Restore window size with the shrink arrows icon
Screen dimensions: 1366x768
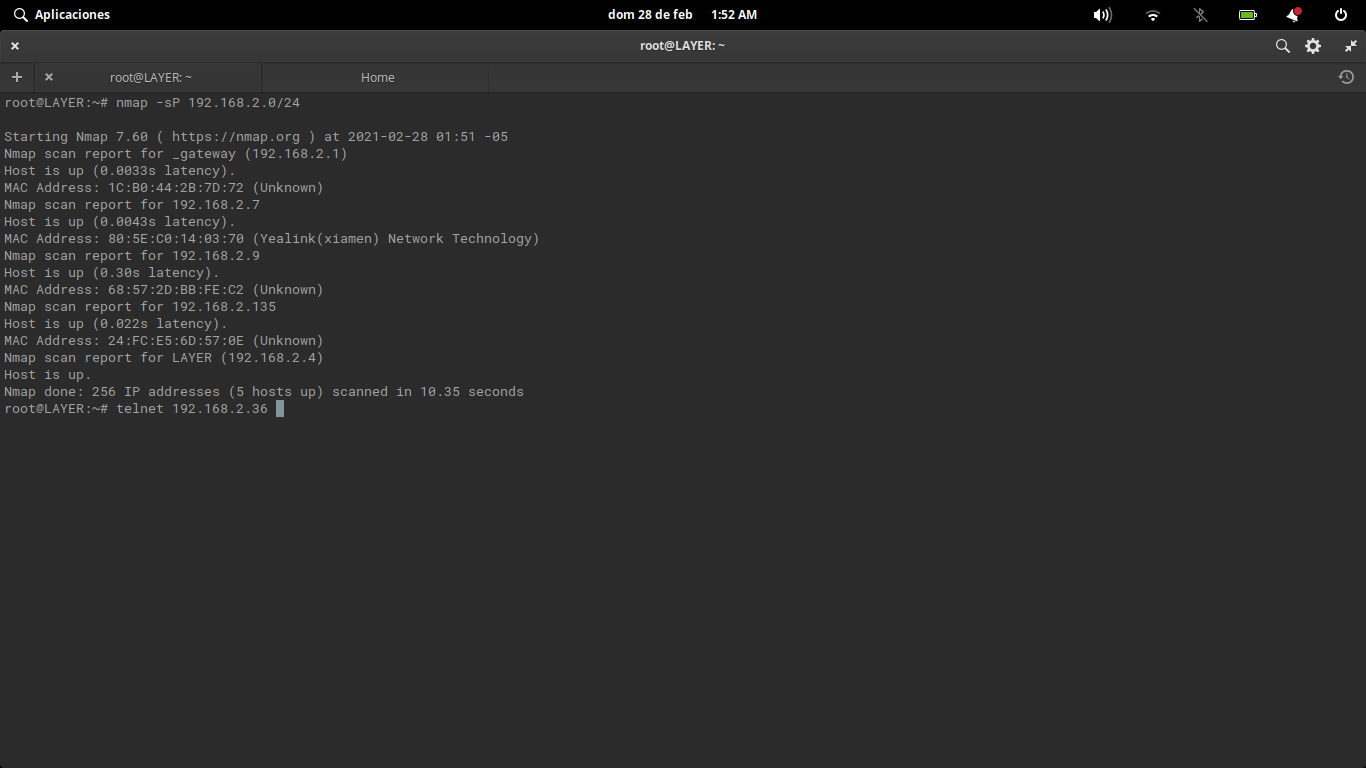[1350, 45]
